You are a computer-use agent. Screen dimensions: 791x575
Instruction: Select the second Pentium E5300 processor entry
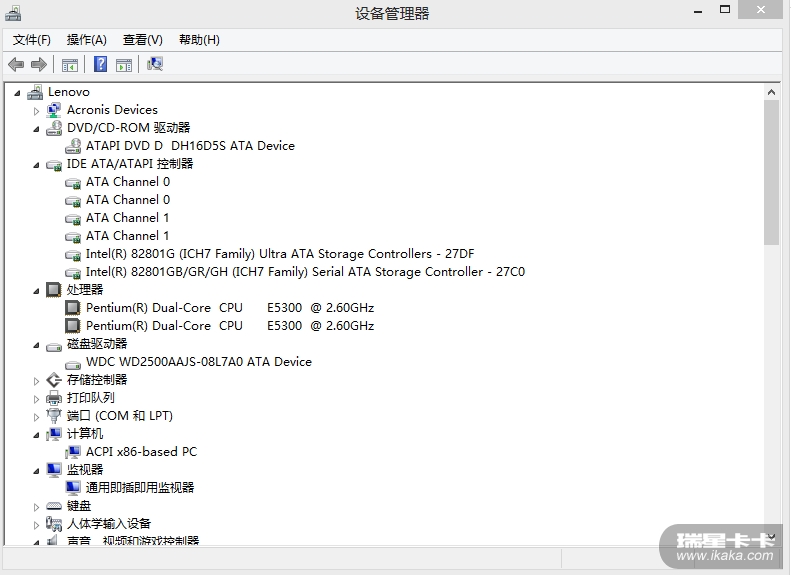click(x=230, y=326)
